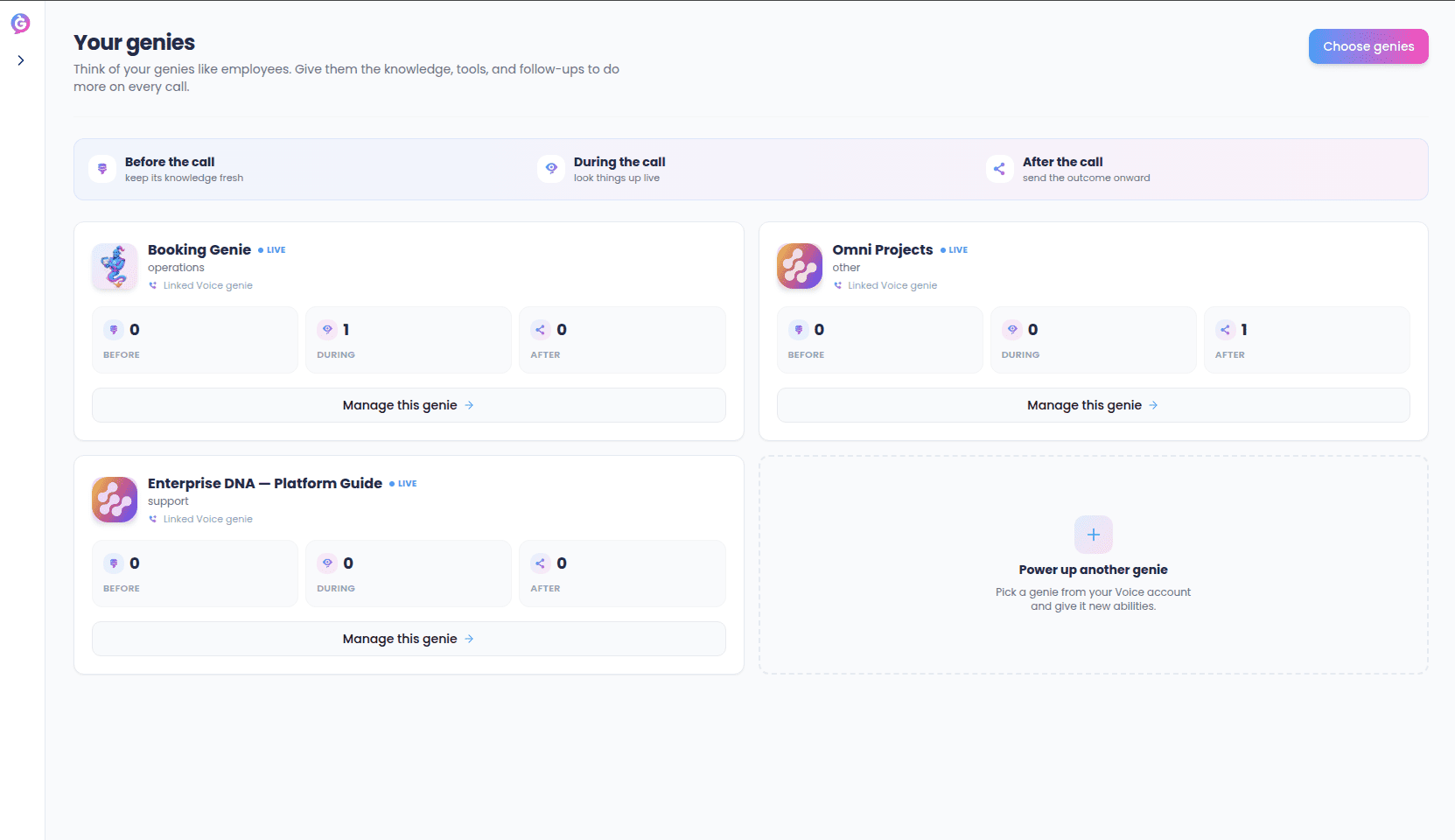Click Enterprise DNA's Linked Voice genie icon
This screenshot has width=1455, height=840.
point(153,519)
